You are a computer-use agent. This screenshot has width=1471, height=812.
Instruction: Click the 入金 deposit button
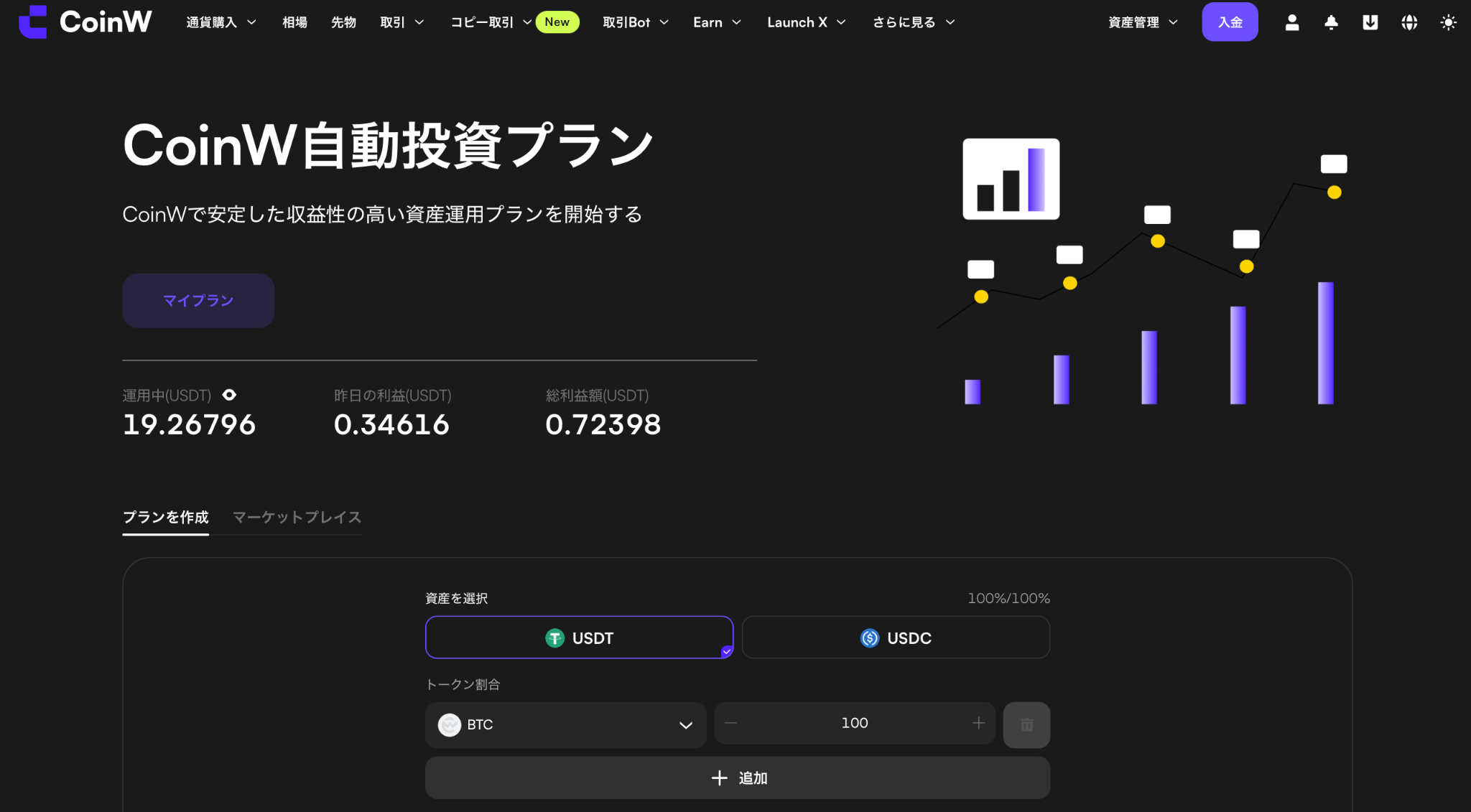tap(1230, 22)
